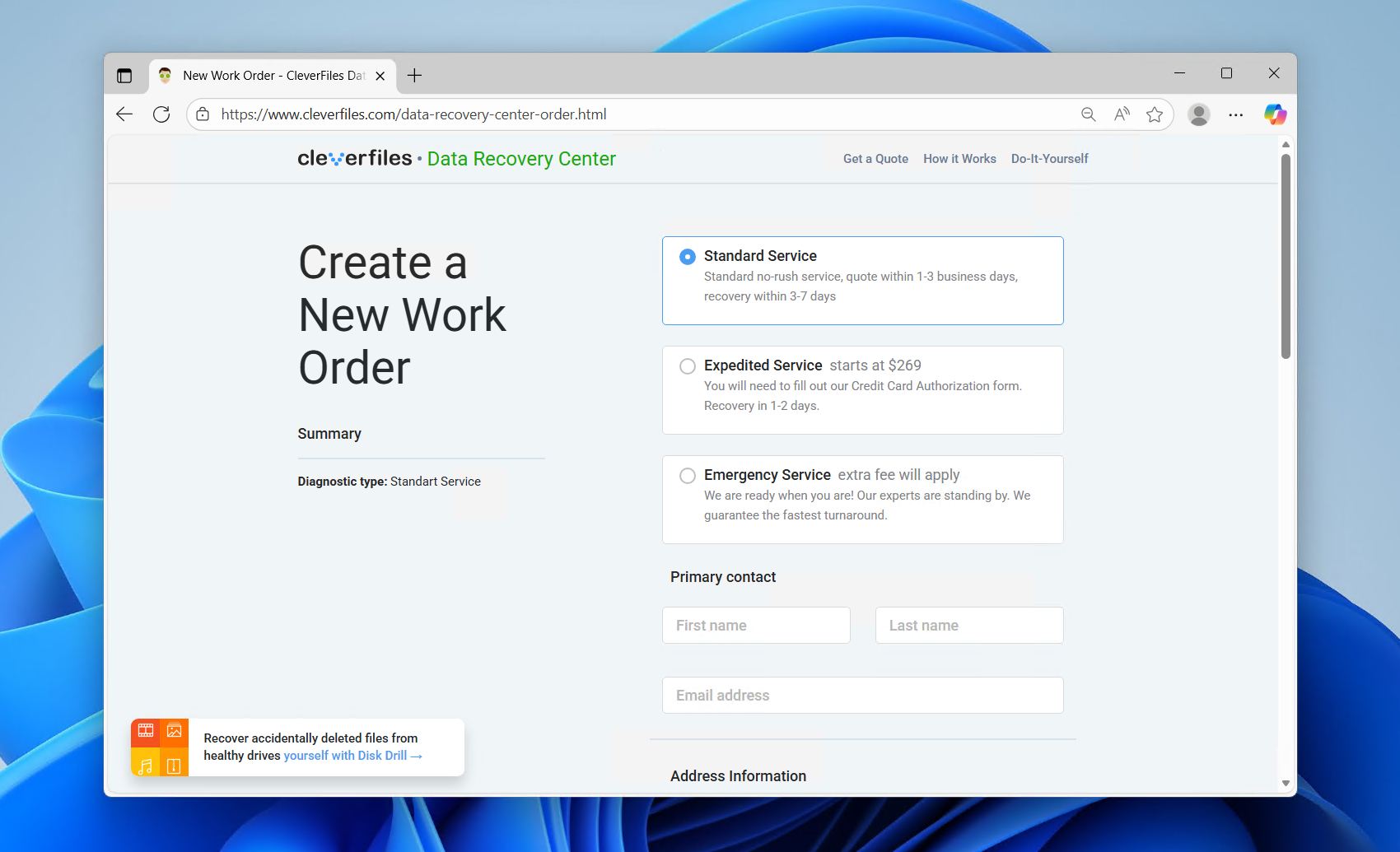Click the zoom-out magnifier icon in address bar
Screen dimensions: 1400x852
[1088, 114]
